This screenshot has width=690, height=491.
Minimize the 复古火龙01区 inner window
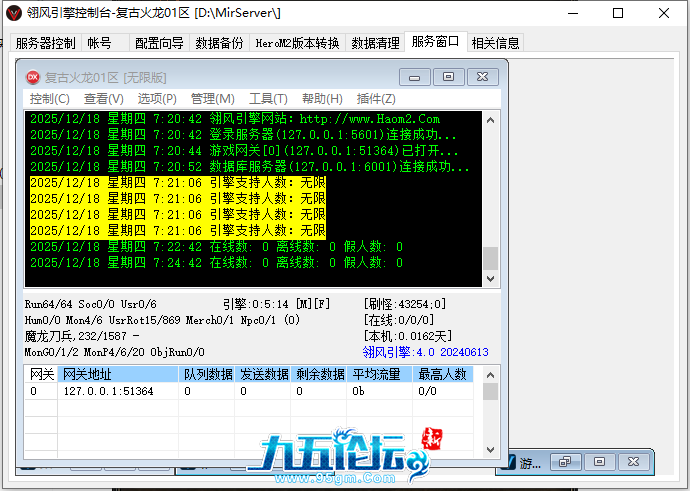click(414, 77)
